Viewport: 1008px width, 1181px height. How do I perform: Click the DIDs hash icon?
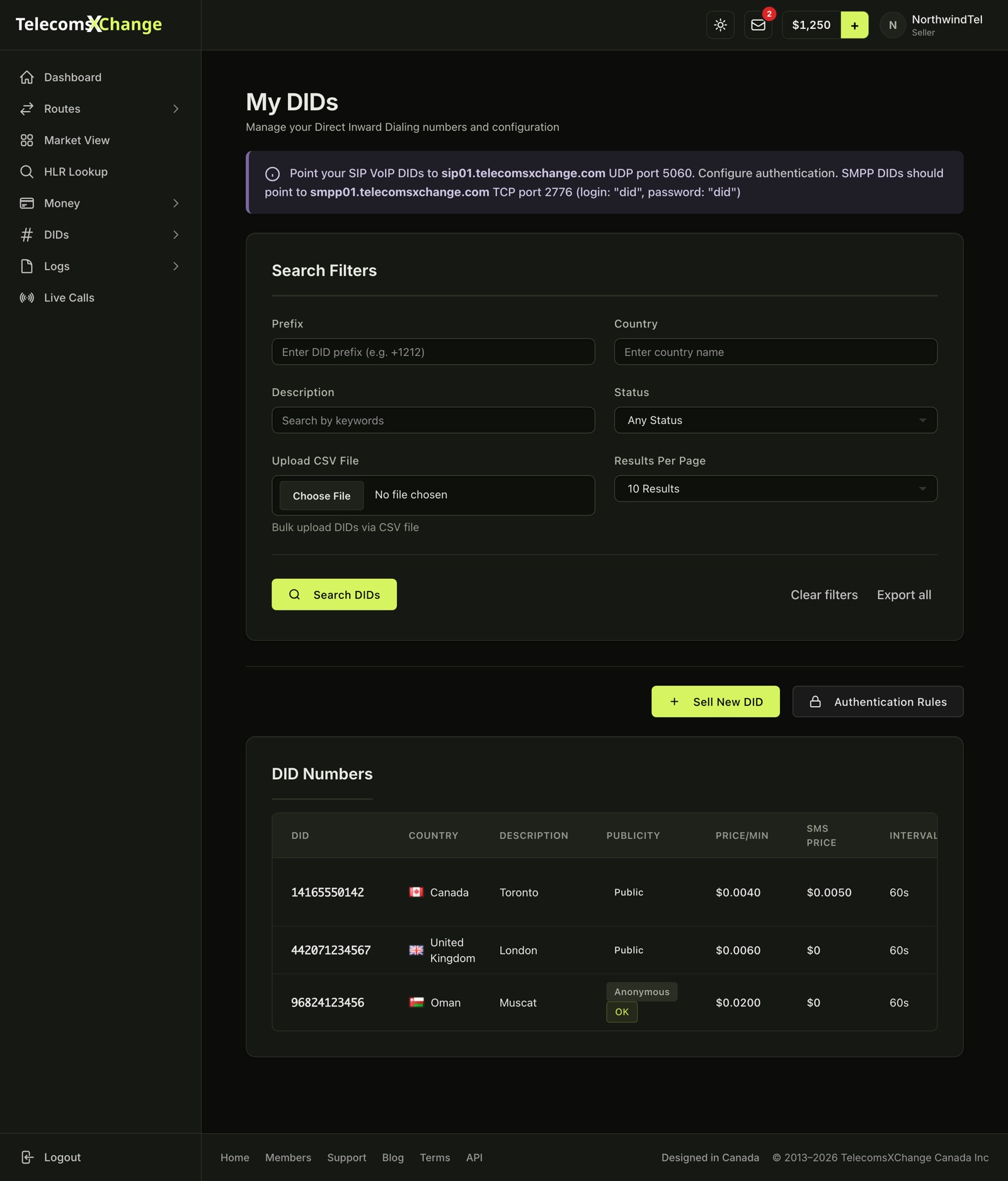[26, 235]
